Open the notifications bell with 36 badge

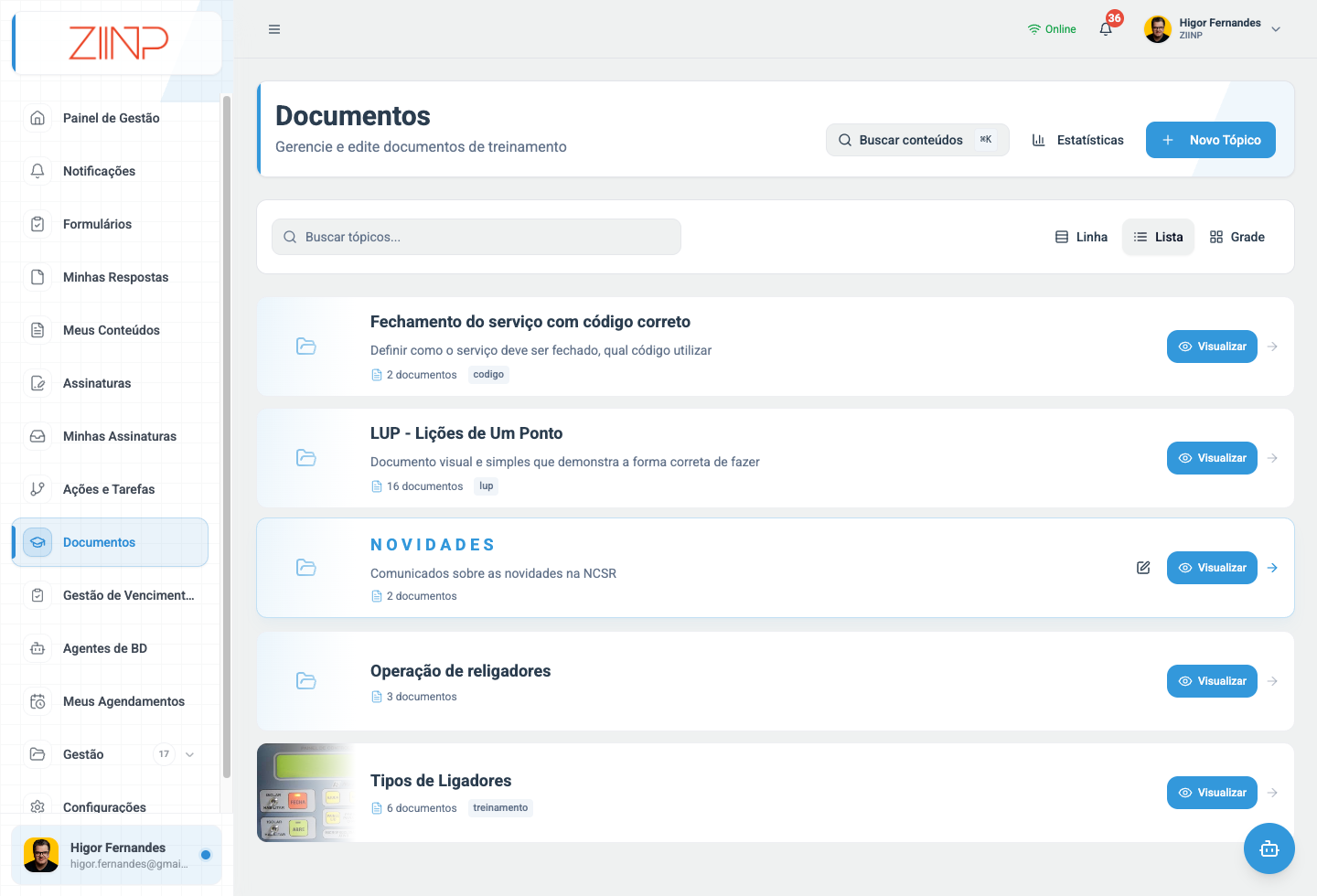(x=1107, y=28)
